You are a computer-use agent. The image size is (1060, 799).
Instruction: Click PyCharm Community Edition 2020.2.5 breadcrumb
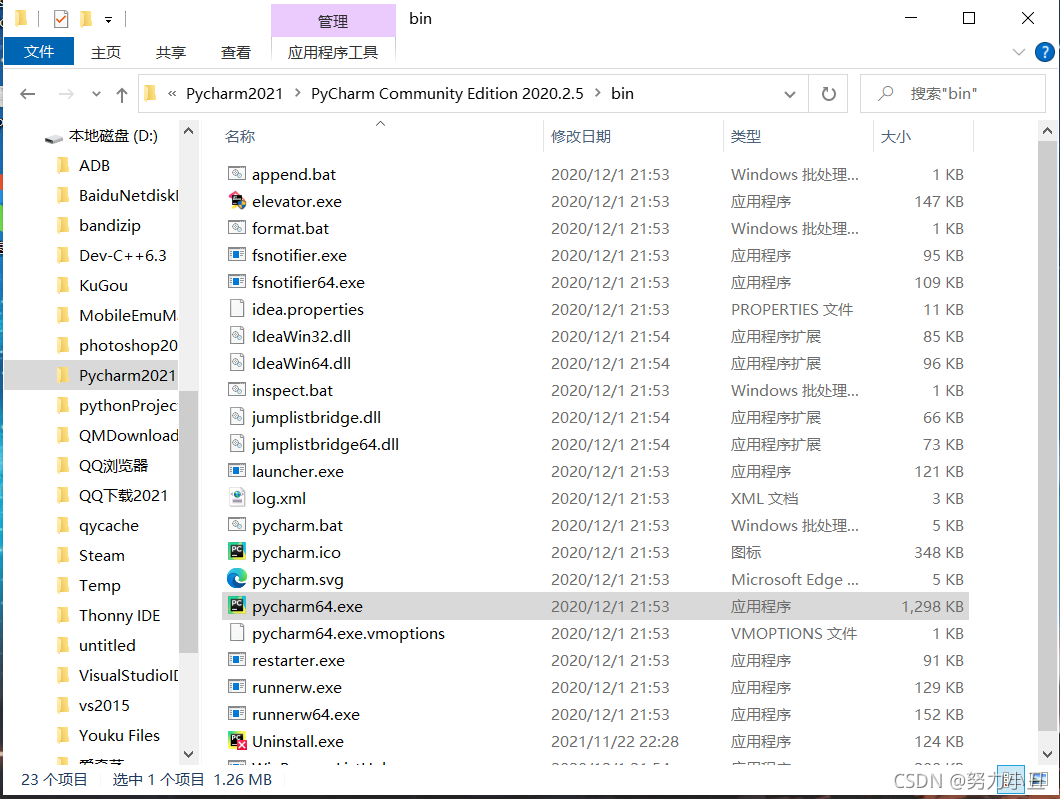pyautogui.click(x=447, y=93)
